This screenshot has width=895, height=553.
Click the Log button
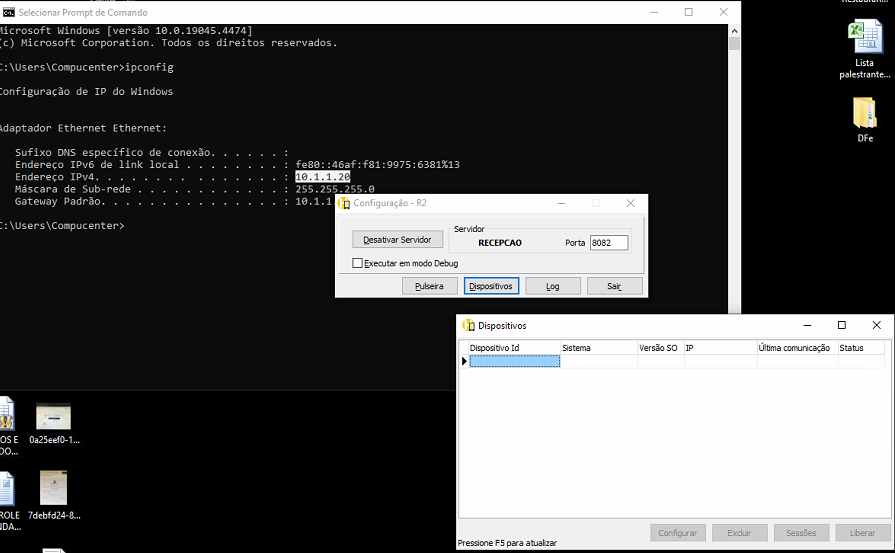(552, 286)
